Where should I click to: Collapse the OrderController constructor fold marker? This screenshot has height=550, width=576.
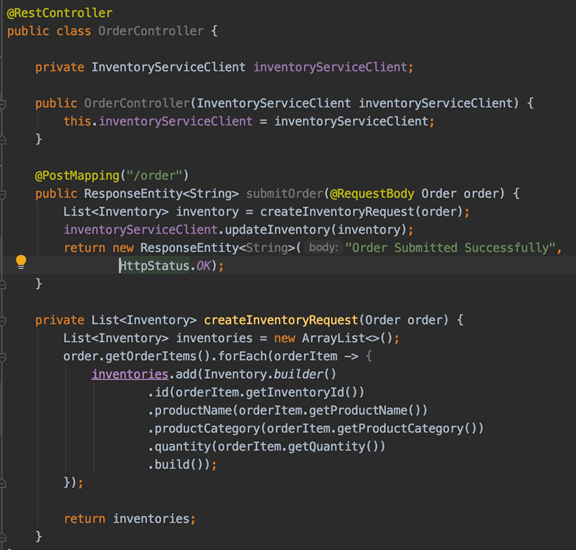[x=3, y=104]
